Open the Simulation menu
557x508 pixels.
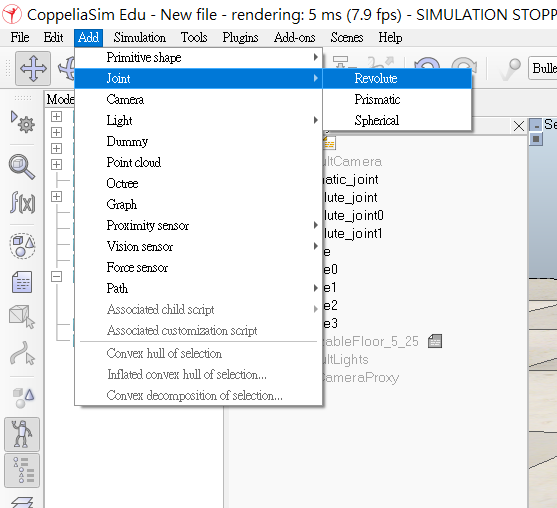tap(140, 38)
